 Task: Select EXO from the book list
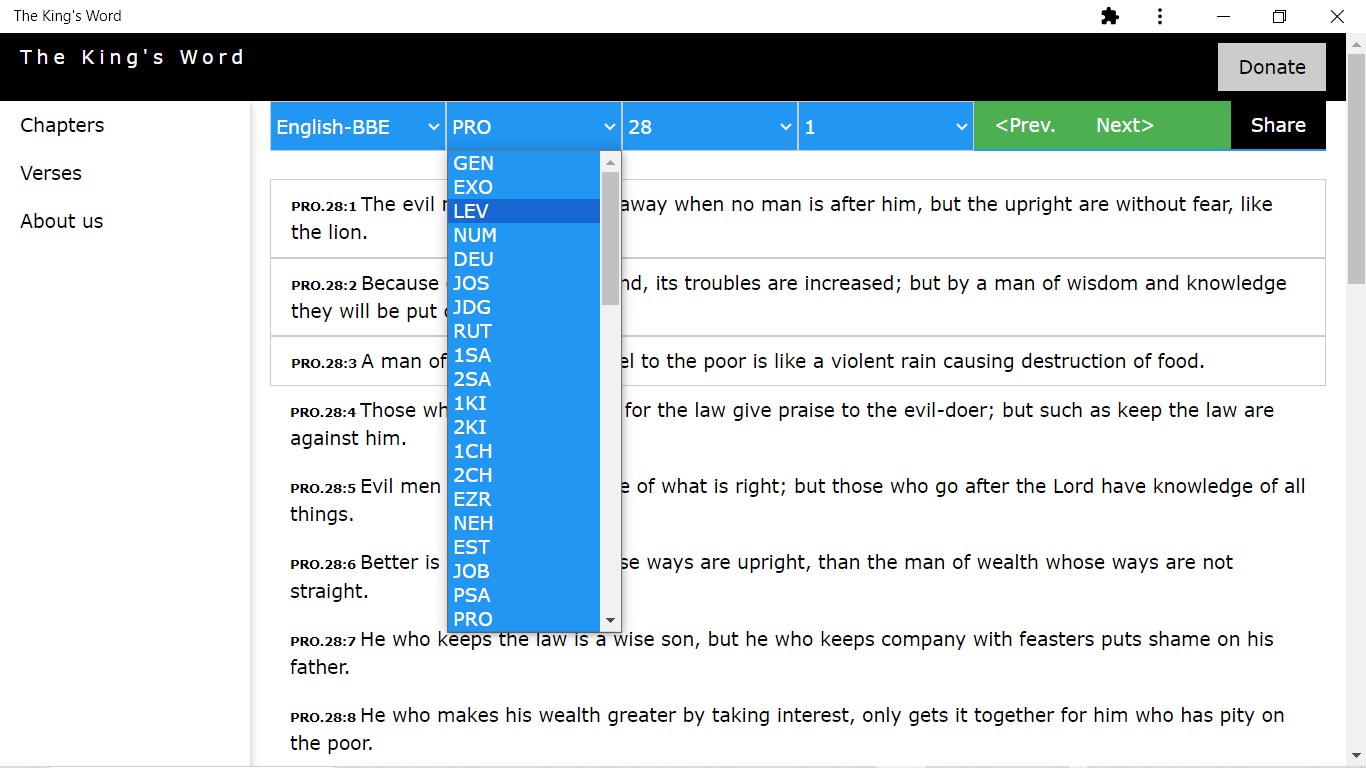point(524,187)
